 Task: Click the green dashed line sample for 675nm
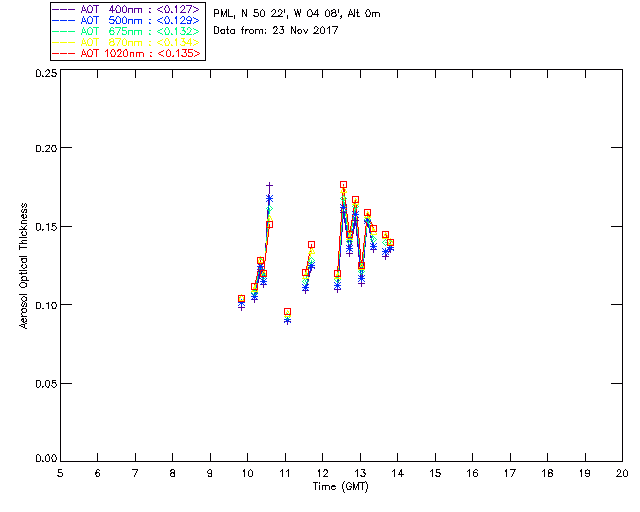coord(64,31)
